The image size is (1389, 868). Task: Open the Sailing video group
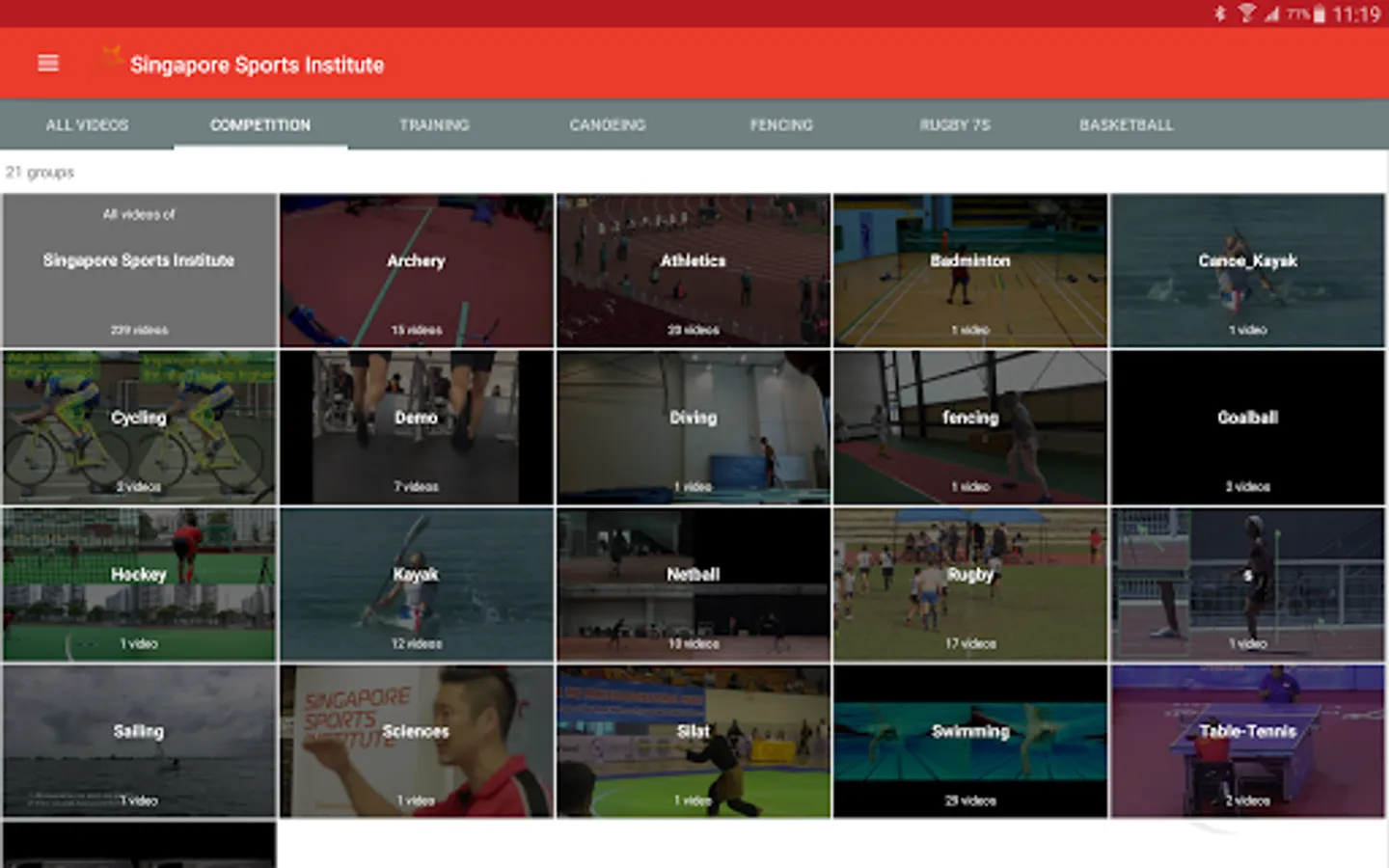point(139,742)
